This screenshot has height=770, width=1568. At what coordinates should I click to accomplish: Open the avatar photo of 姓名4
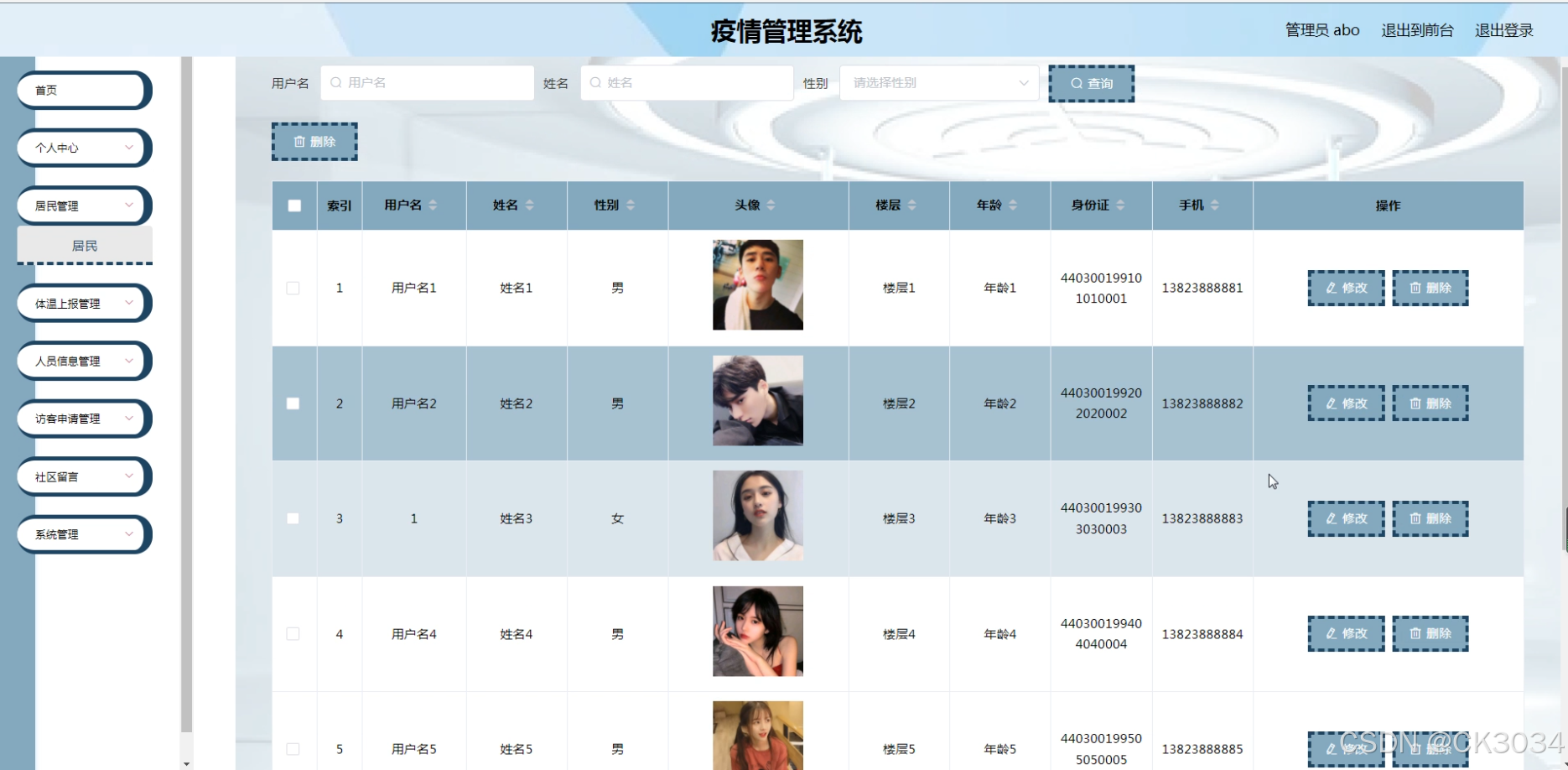click(x=758, y=631)
